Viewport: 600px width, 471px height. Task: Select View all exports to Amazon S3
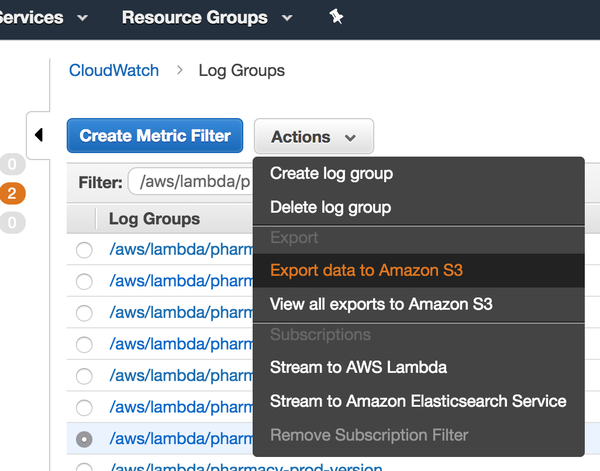click(381, 303)
